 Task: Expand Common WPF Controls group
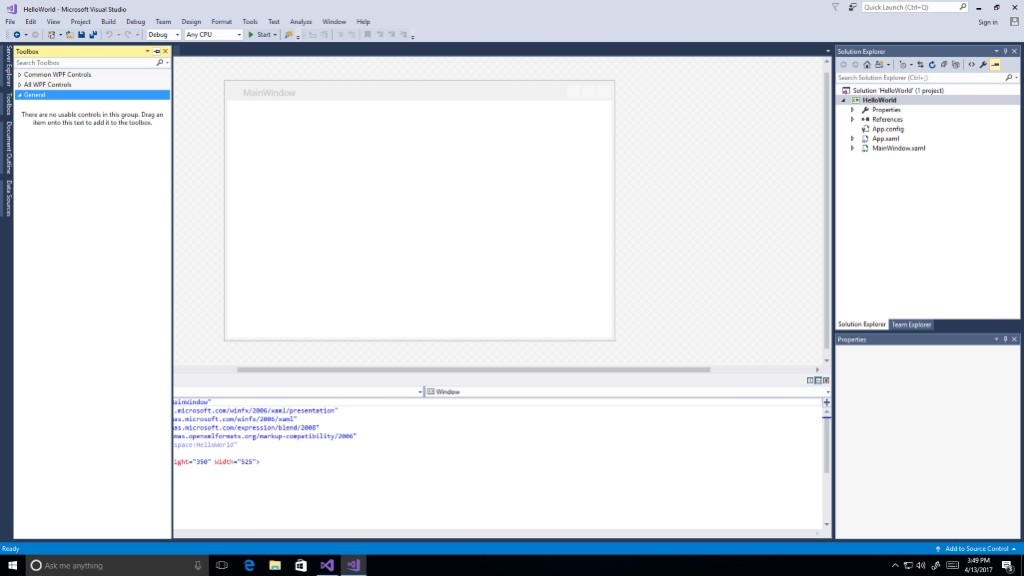click(x=19, y=75)
